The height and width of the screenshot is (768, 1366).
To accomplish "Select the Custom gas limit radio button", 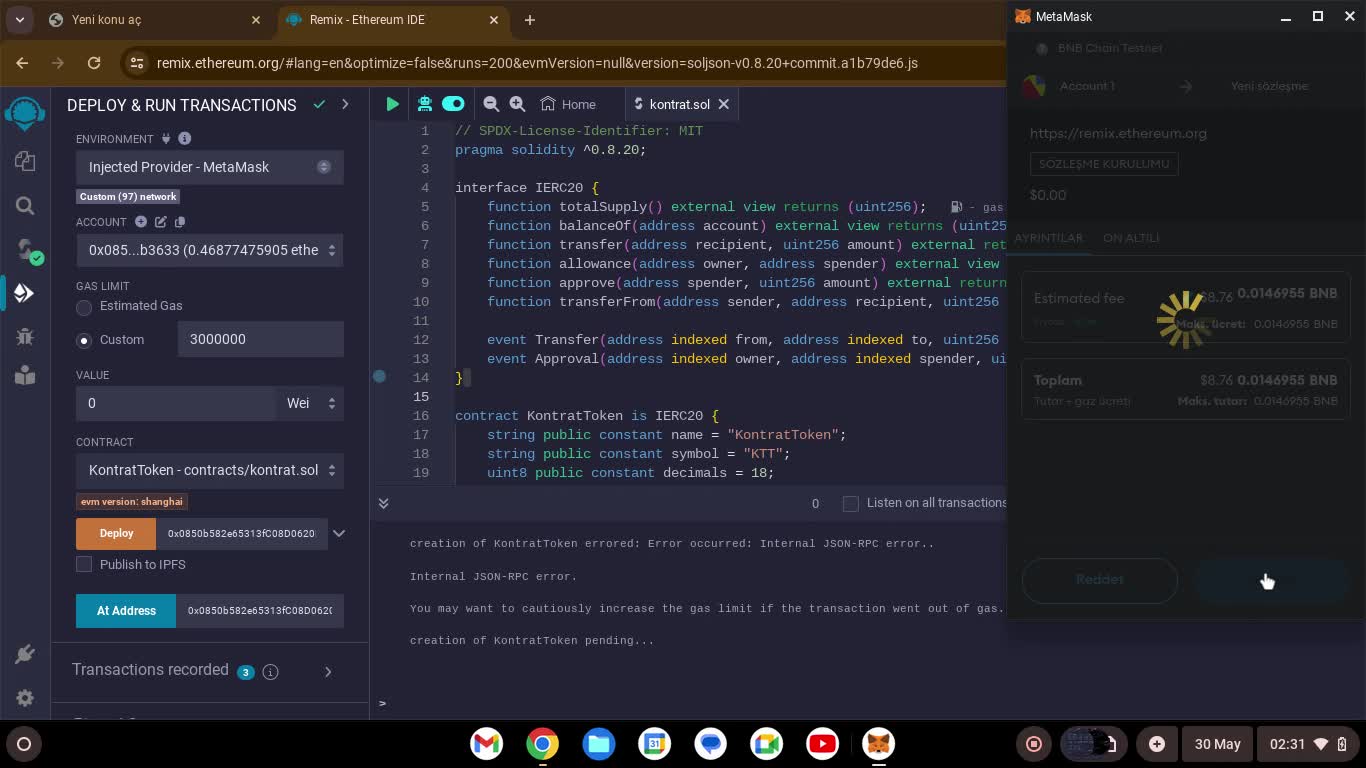I will click(84, 340).
